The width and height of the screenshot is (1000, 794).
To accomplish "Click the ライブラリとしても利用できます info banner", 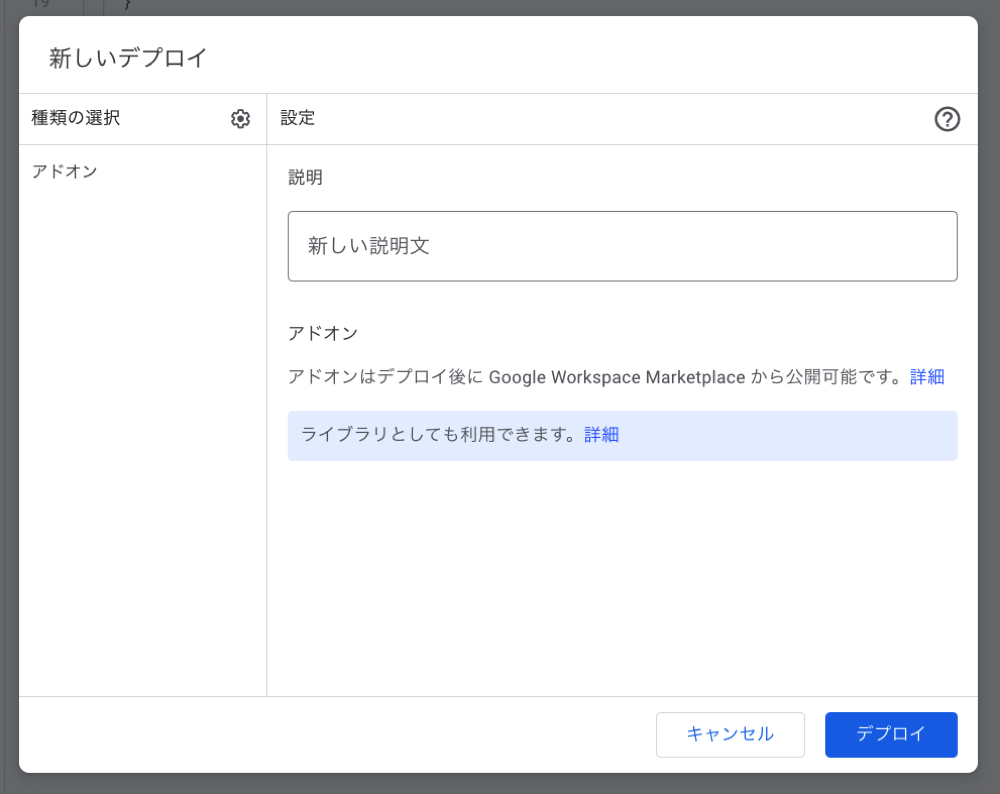I will coord(440,434).
